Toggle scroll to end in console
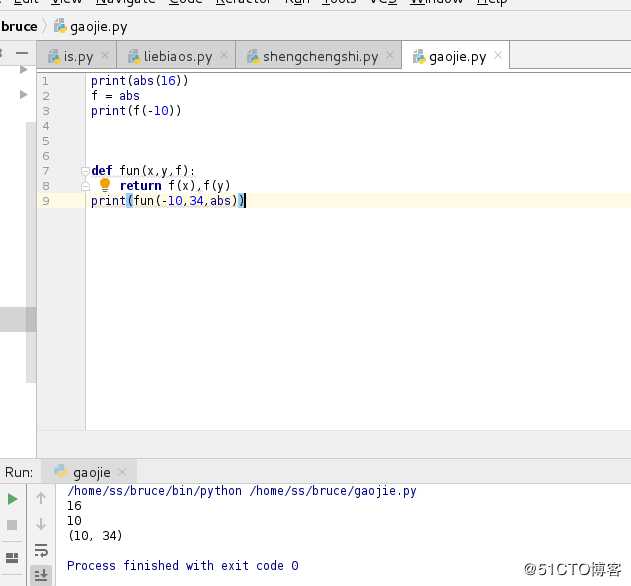The height and width of the screenshot is (586, 631). (41, 575)
